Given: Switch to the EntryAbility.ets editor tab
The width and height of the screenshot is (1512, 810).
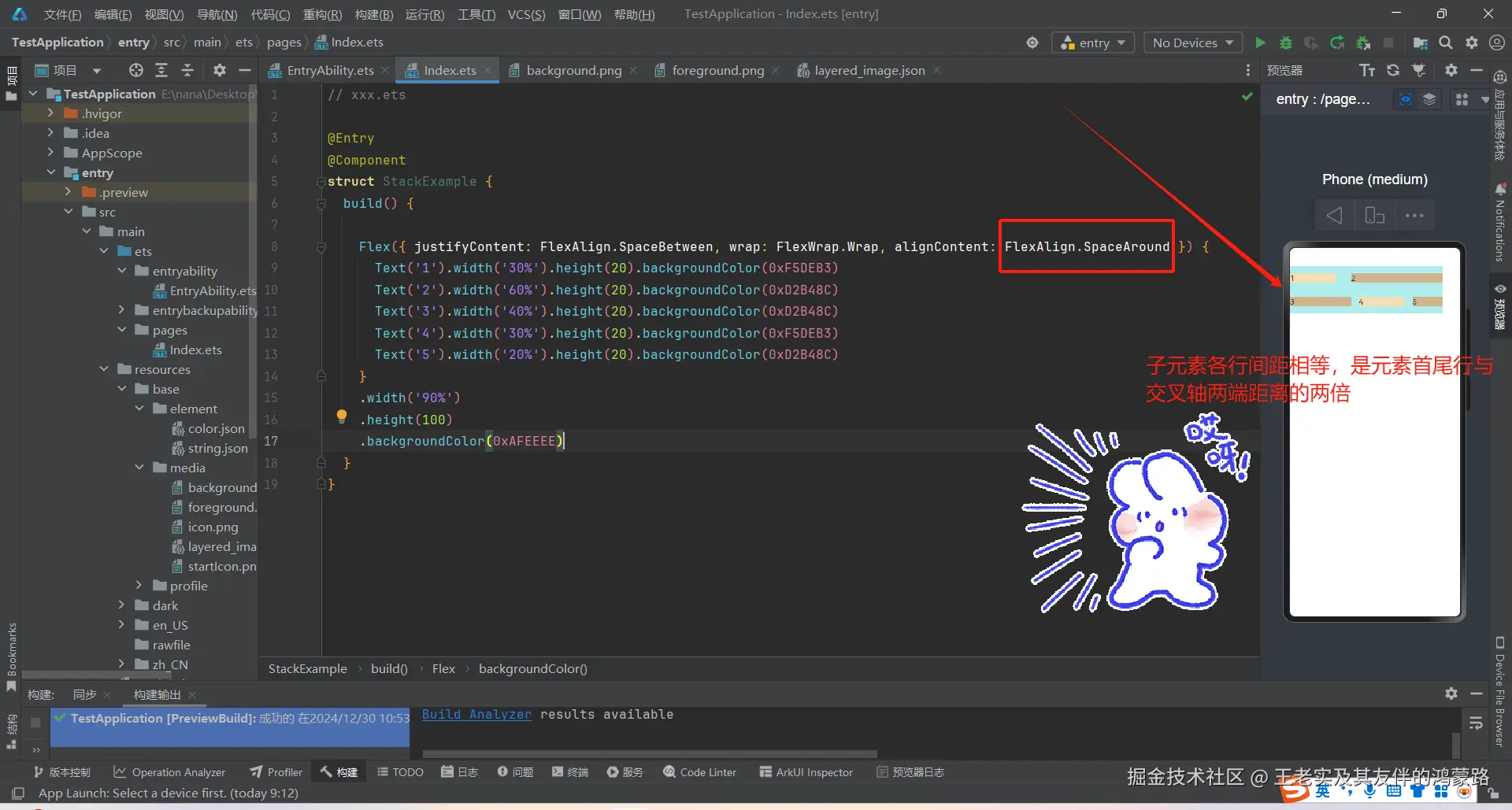Looking at the screenshot, I should pos(329,70).
